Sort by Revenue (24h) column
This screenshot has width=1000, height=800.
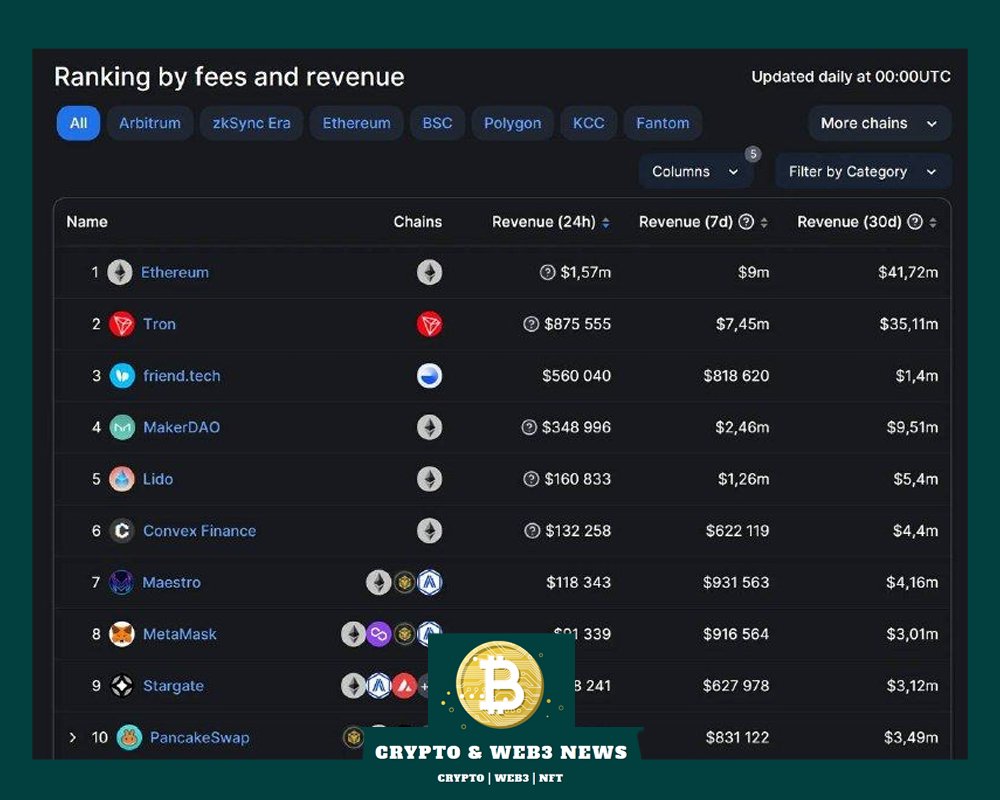(x=551, y=222)
